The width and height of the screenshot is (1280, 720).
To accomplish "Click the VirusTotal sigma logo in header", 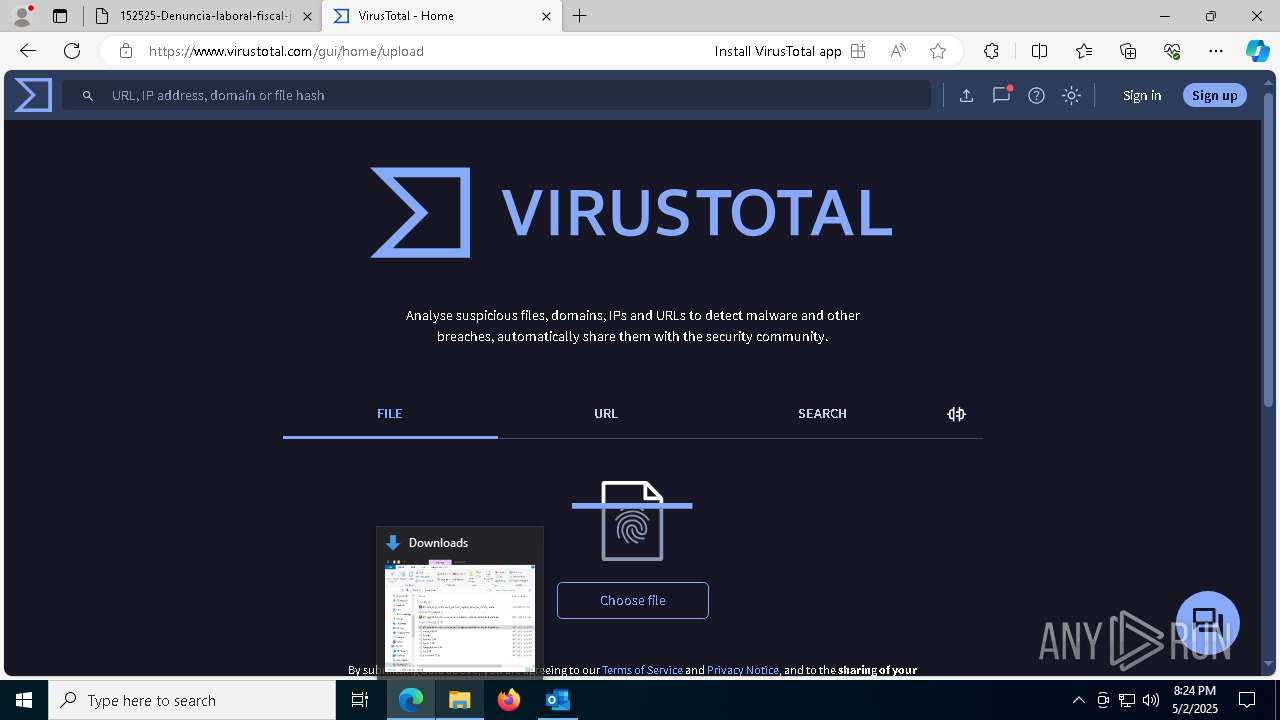I will (x=33, y=95).
